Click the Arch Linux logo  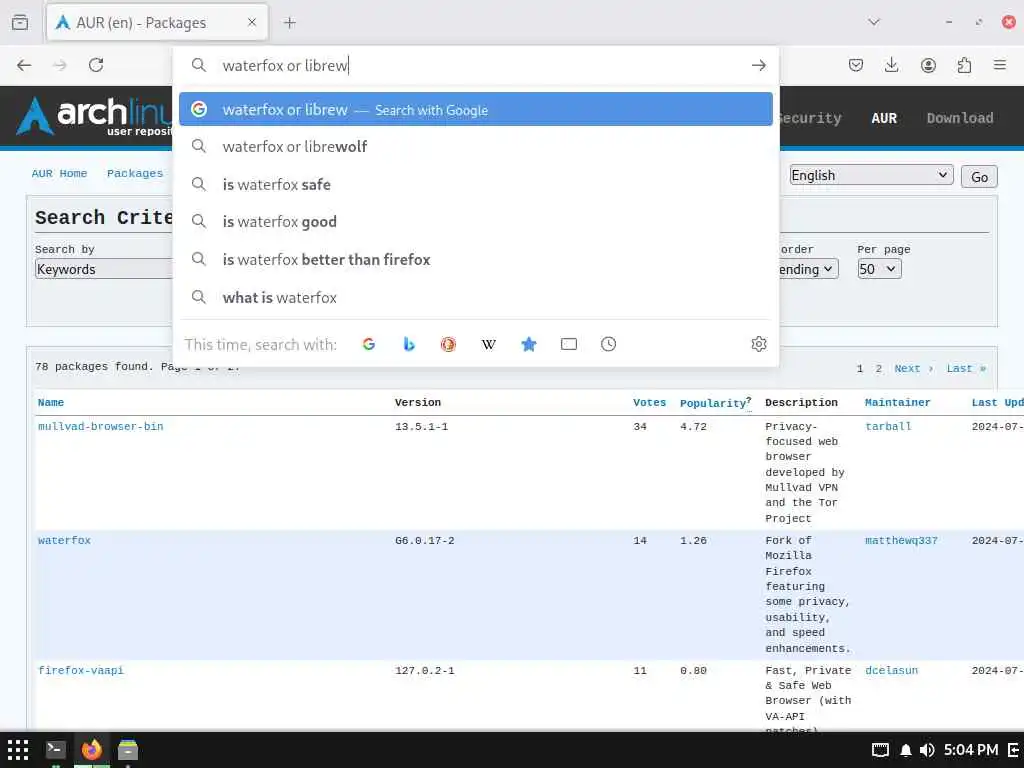95,116
